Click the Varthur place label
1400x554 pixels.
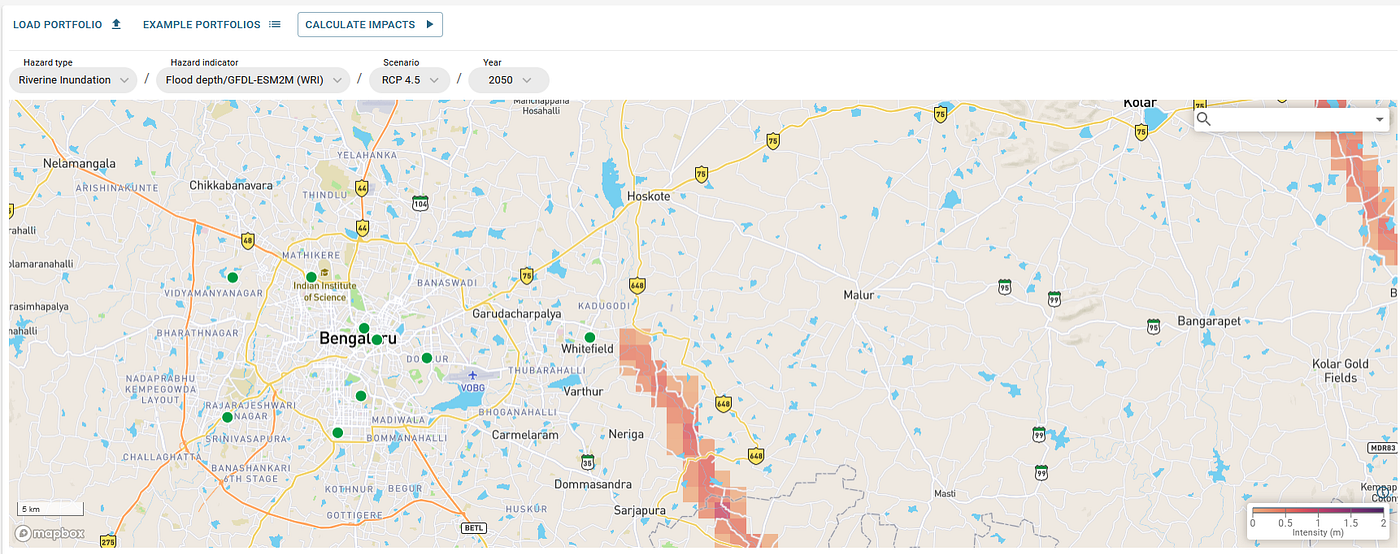[x=584, y=392]
